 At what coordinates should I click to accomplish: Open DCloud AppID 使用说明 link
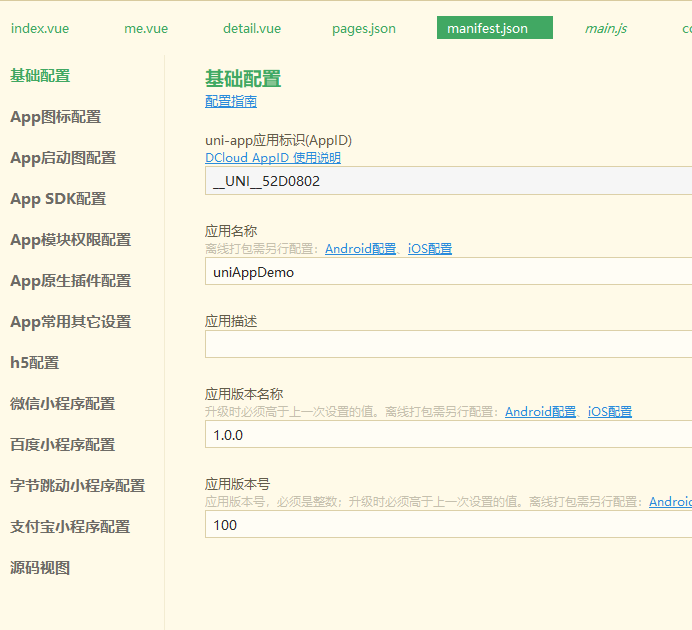tap(273, 158)
